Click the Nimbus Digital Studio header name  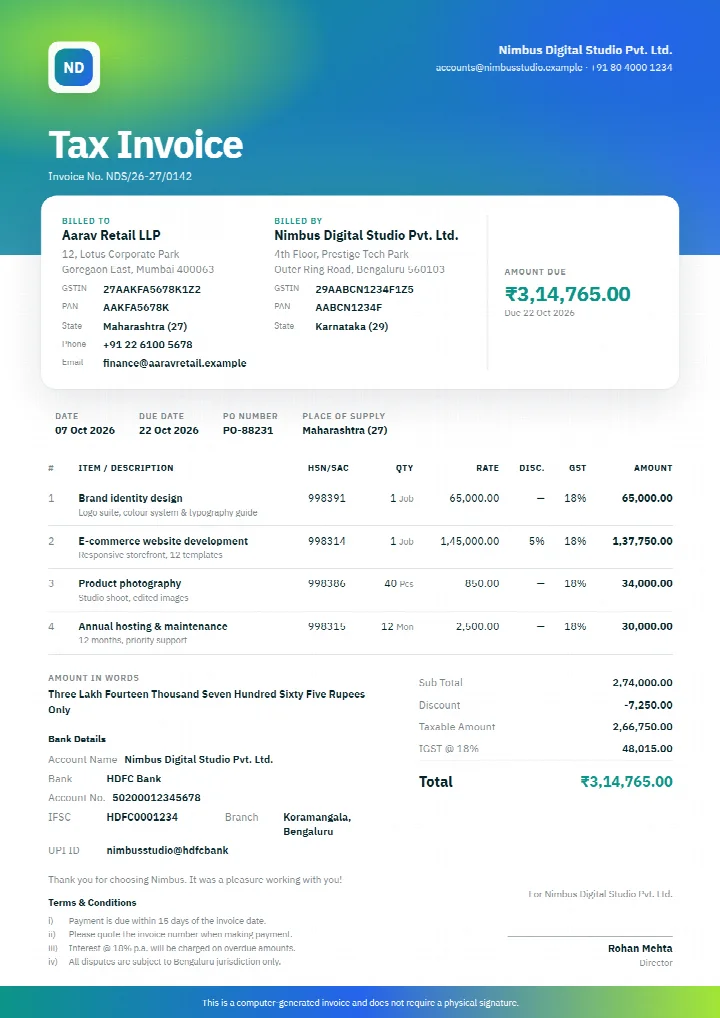585,50
